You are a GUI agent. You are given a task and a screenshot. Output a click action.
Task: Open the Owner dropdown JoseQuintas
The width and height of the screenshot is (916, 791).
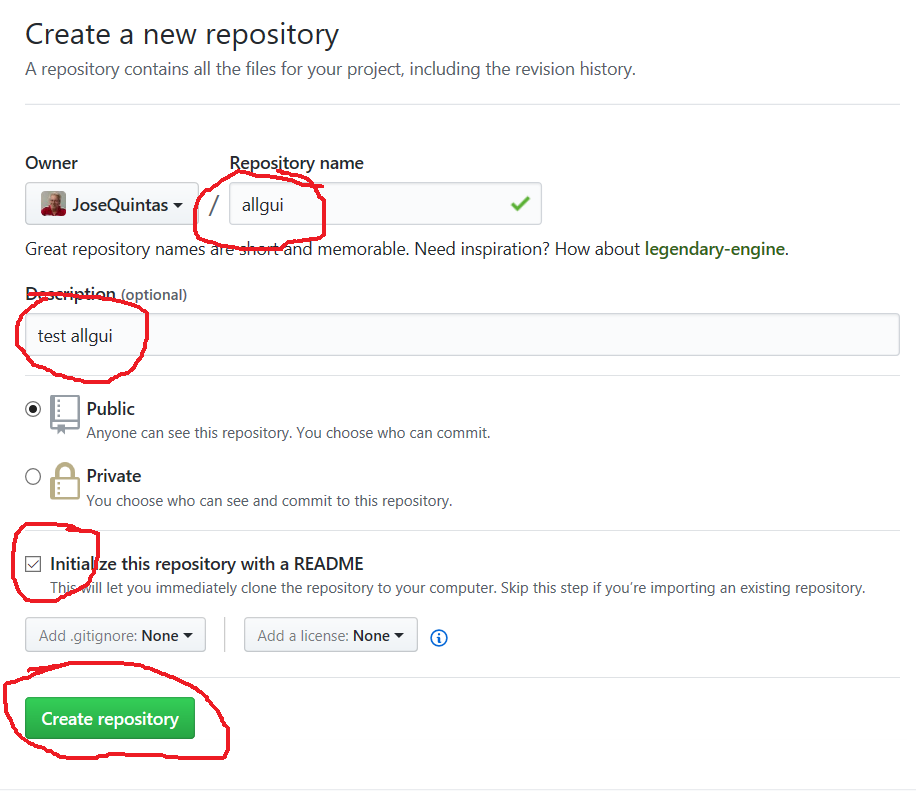[112, 204]
